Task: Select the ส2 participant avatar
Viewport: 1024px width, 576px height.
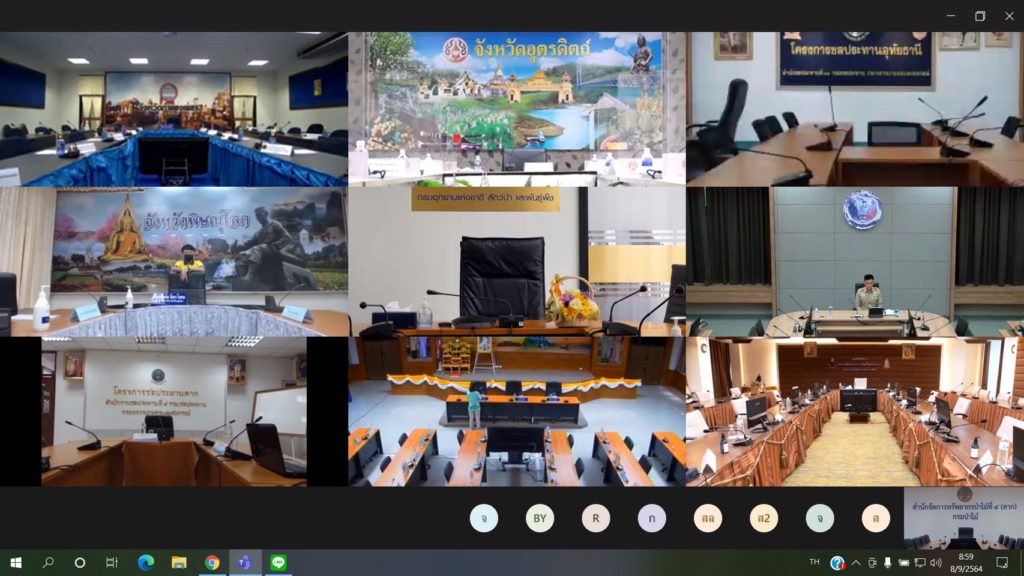Action: coord(764,517)
